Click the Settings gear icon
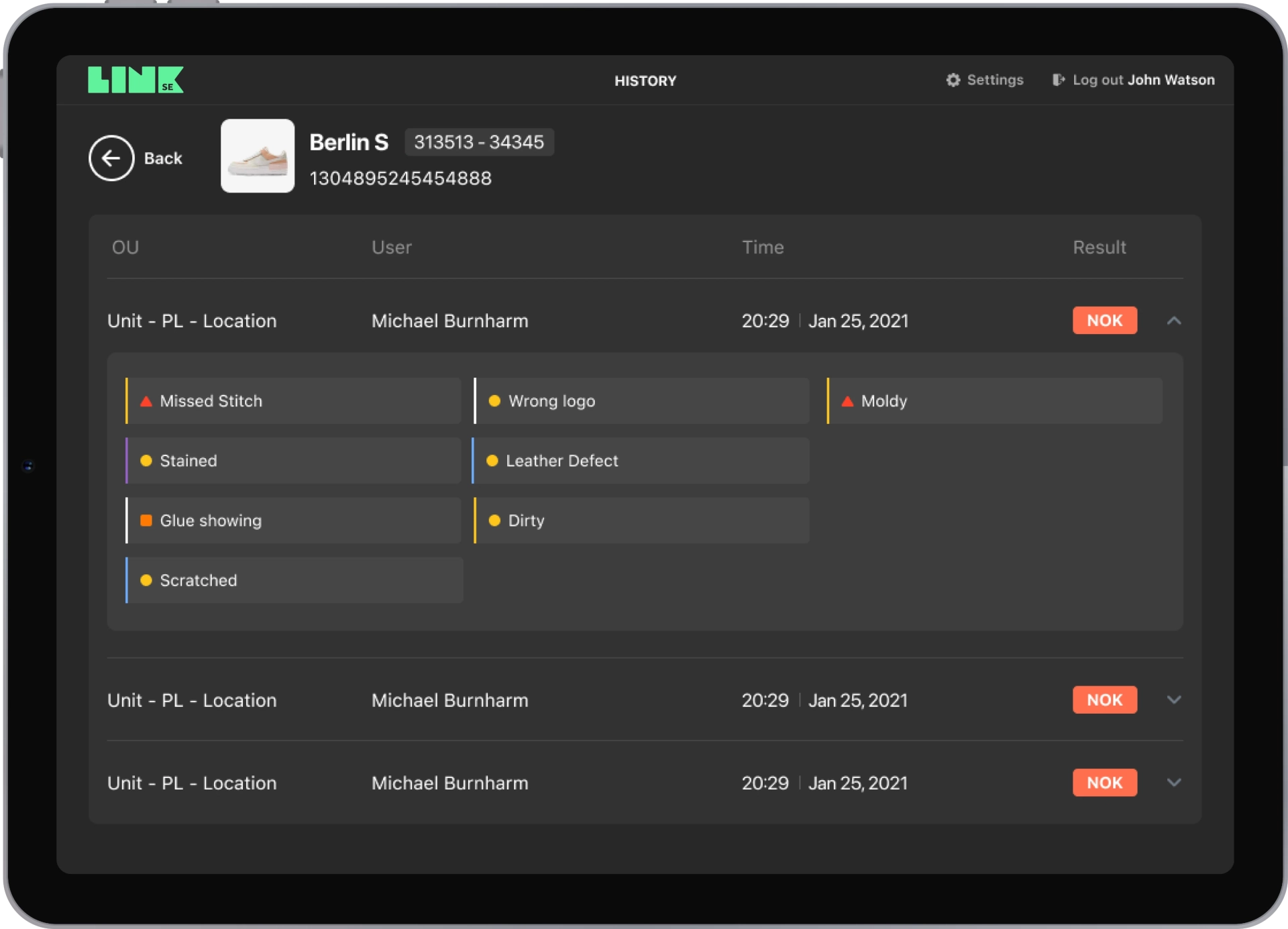1288x929 pixels. [953, 80]
